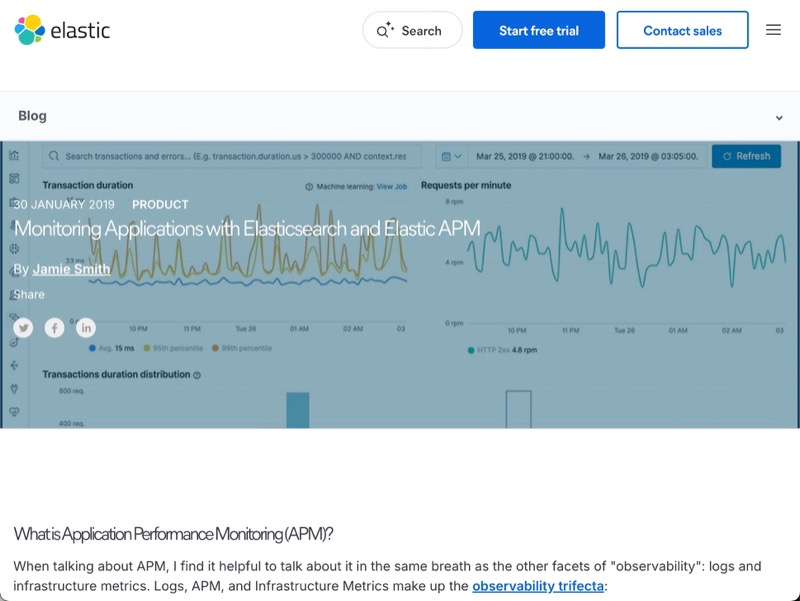Click the Elastic logo
This screenshot has width=800, height=601.
coord(62,30)
